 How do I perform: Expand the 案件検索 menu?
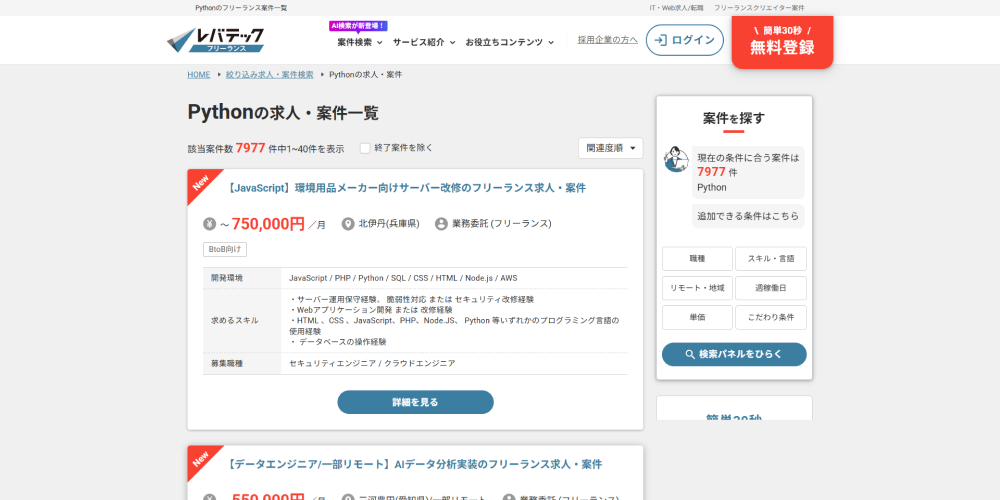point(360,42)
